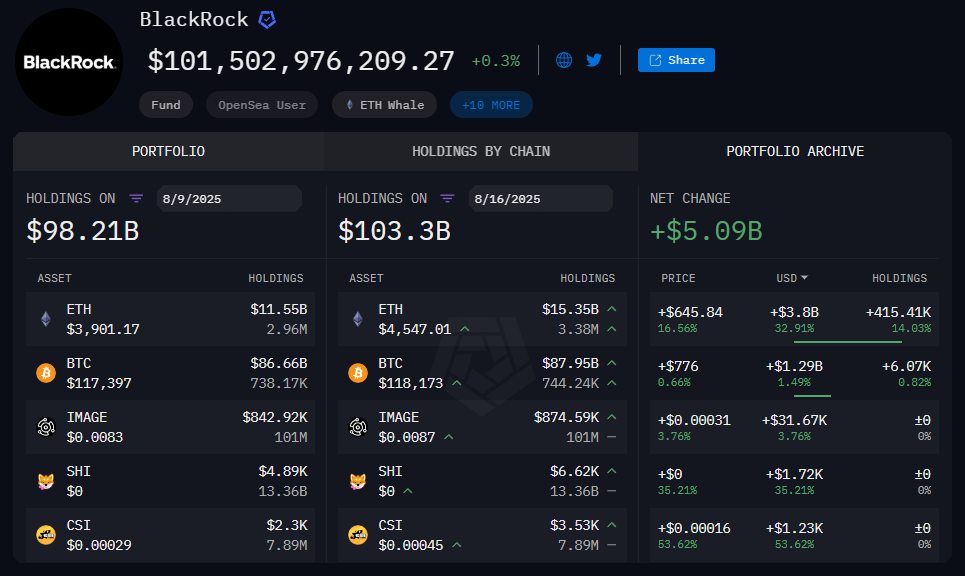The width and height of the screenshot is (965, 576).
Task: Select the ETH Whale tag
Action: (x=385, y=105)
